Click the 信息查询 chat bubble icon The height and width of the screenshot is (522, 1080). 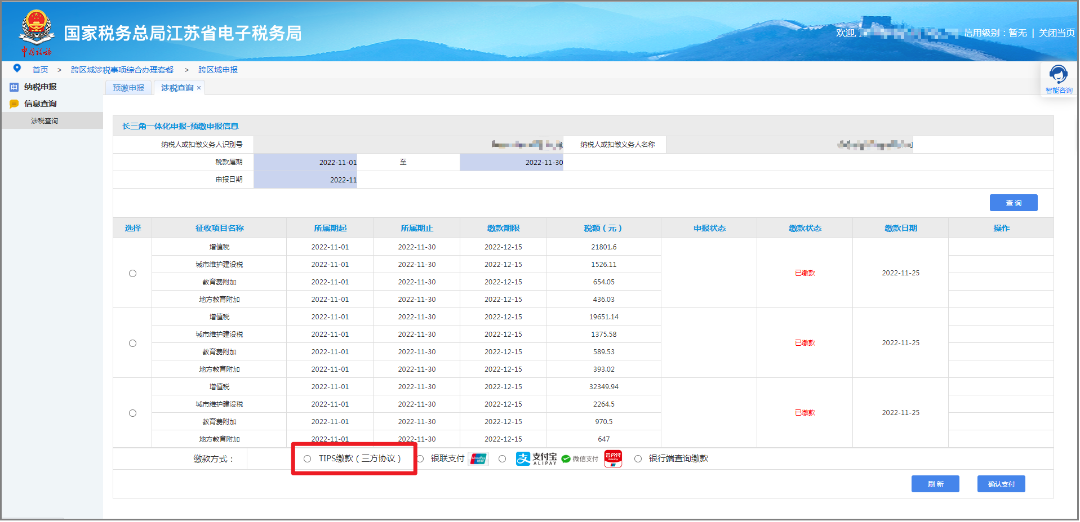[x=13, y=104]
